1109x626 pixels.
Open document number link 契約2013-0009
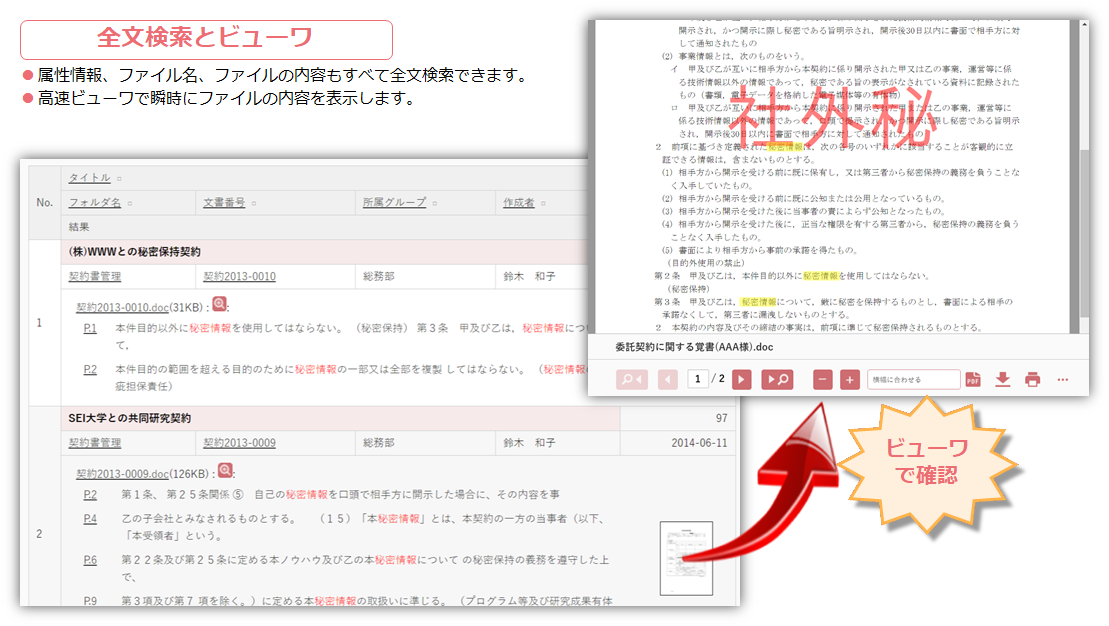(239, 443)
